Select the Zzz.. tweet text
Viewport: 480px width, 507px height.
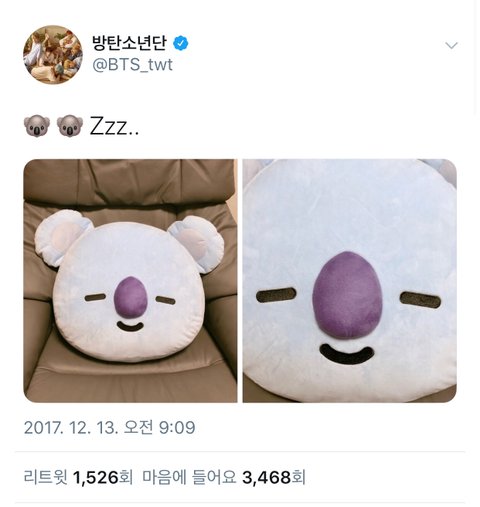pyautogui.click(x=114, y=127)
